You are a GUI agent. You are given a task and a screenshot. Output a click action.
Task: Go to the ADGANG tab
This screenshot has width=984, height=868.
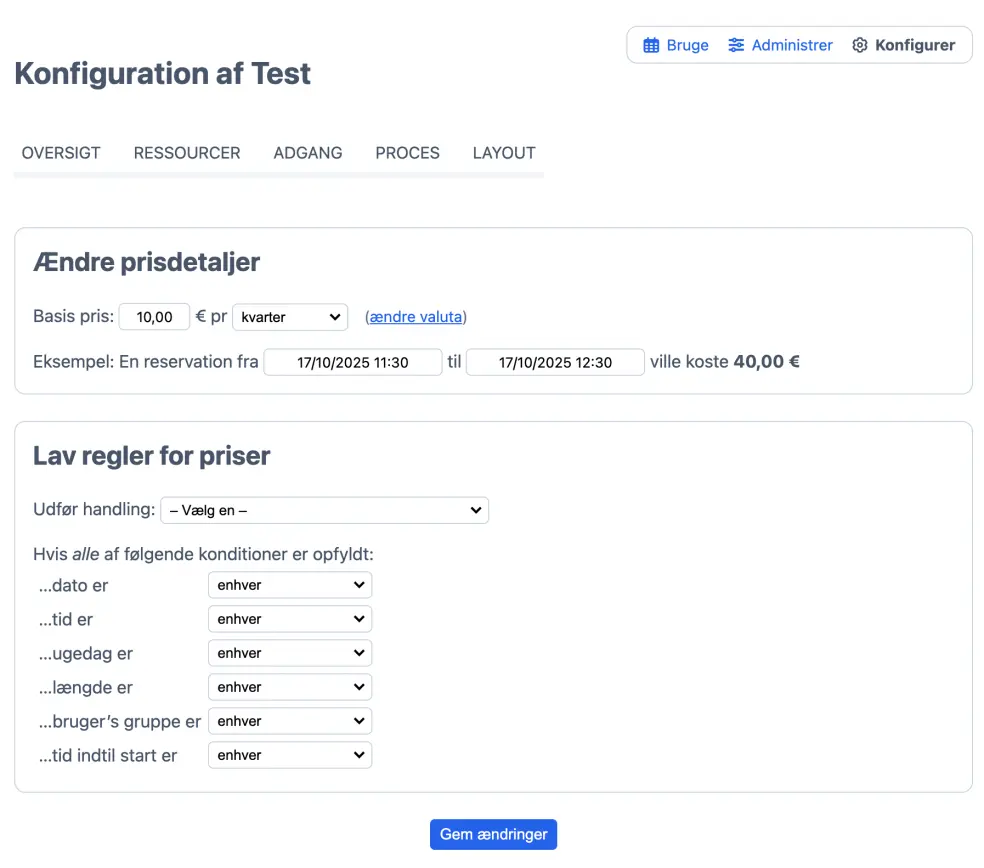[308, 153]
